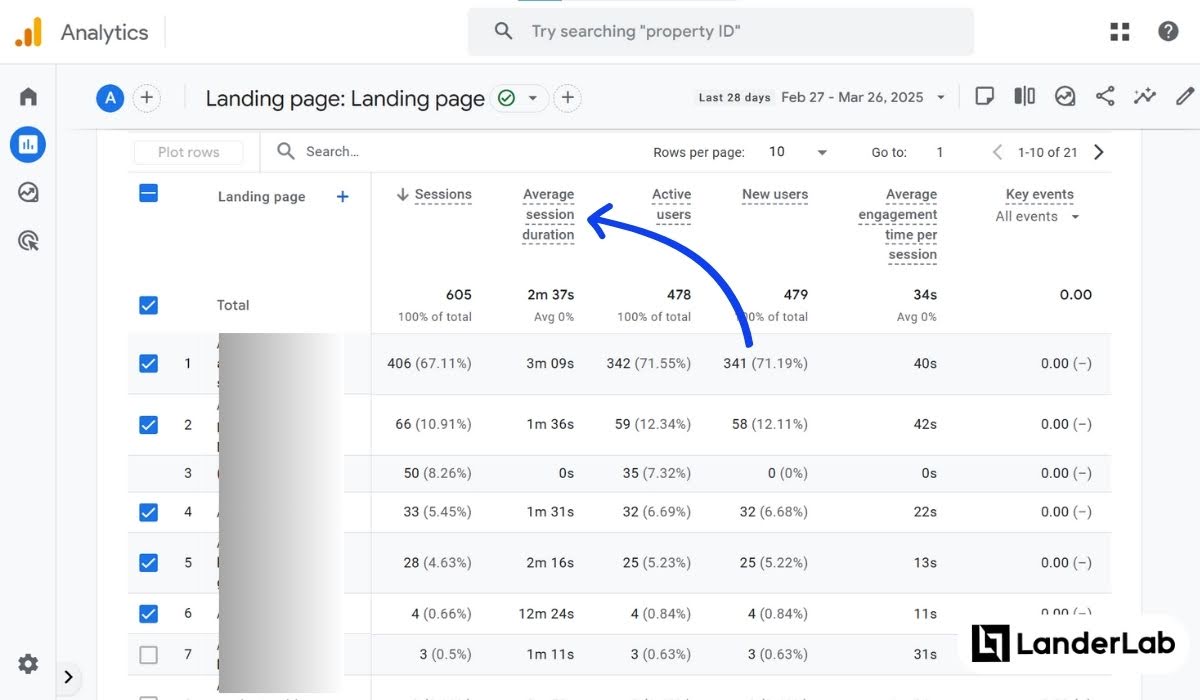Viewport: 1200px width, 700px height.
Task: Click the 'Last 28 days' label
Action: pos(734,97)
